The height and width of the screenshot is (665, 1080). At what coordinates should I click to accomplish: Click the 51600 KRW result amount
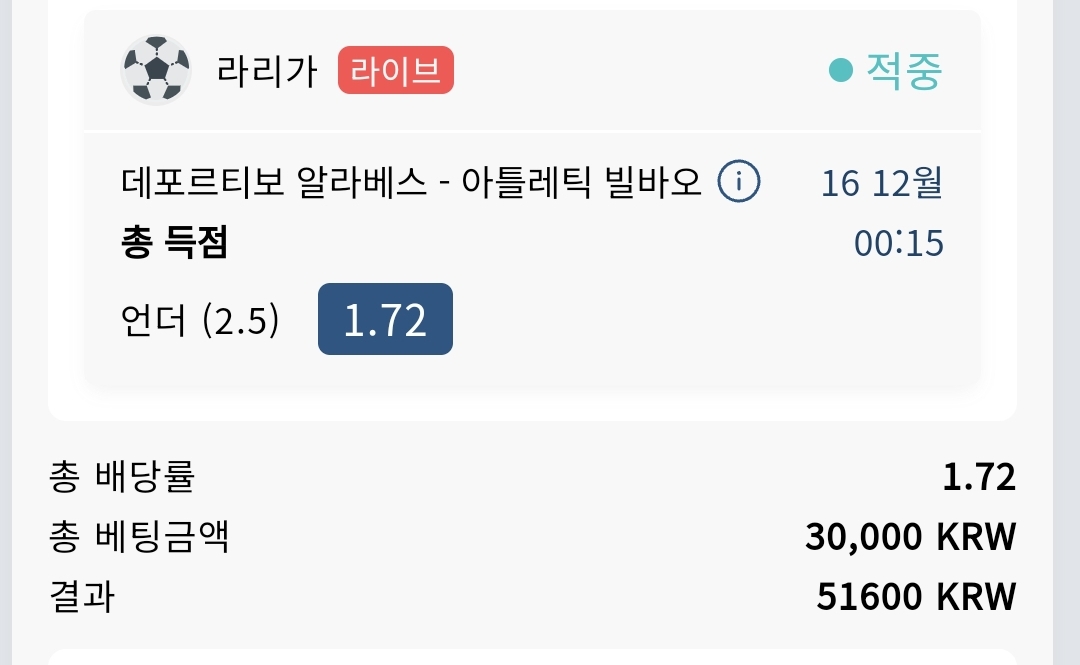click(916, 597)
